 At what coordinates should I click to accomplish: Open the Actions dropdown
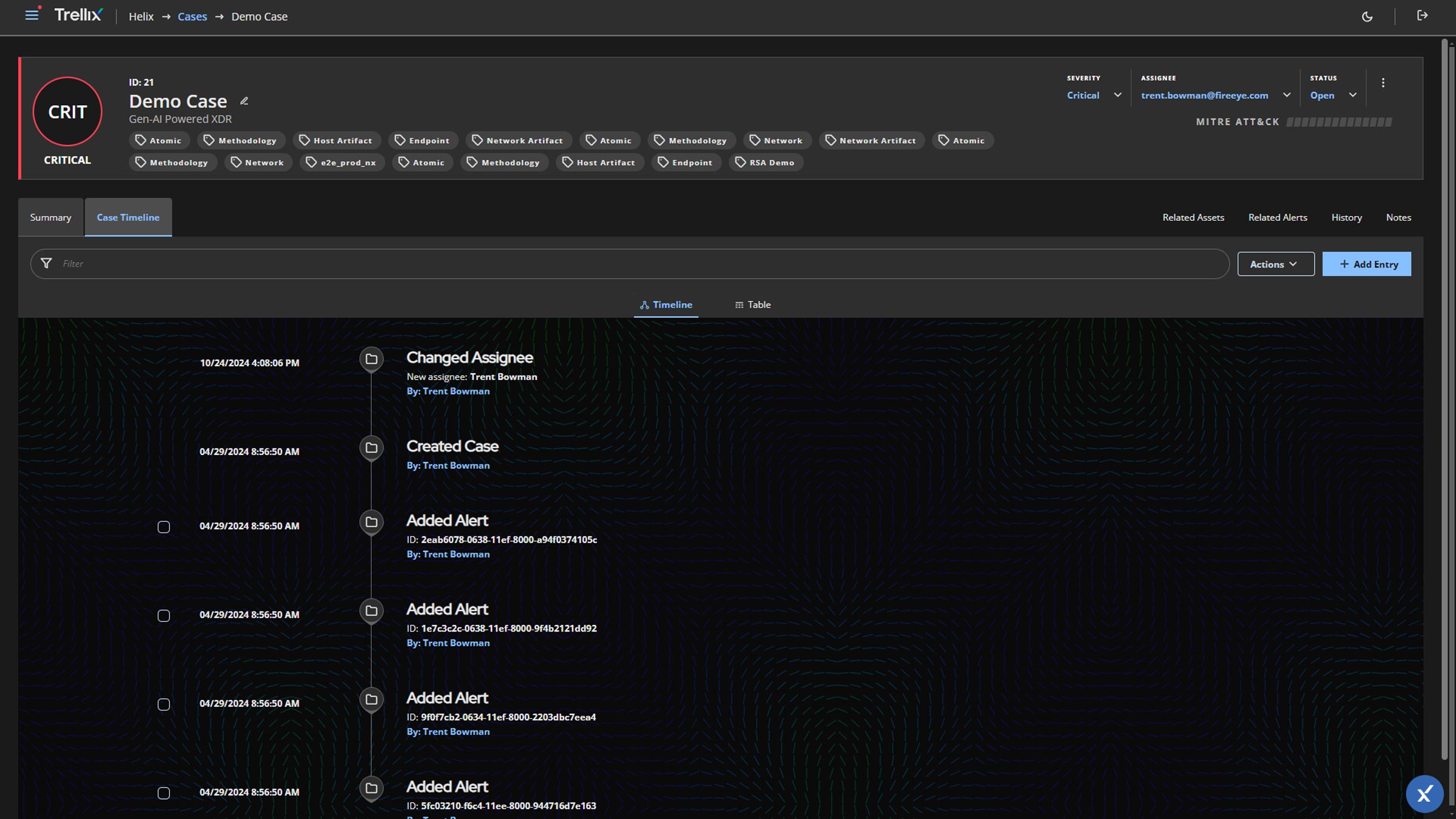pyautogui.click(x=1276, y=264)
